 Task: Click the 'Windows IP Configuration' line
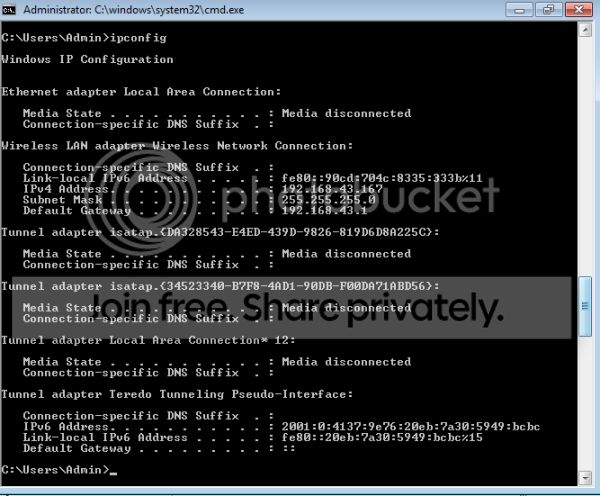[87, 59]
